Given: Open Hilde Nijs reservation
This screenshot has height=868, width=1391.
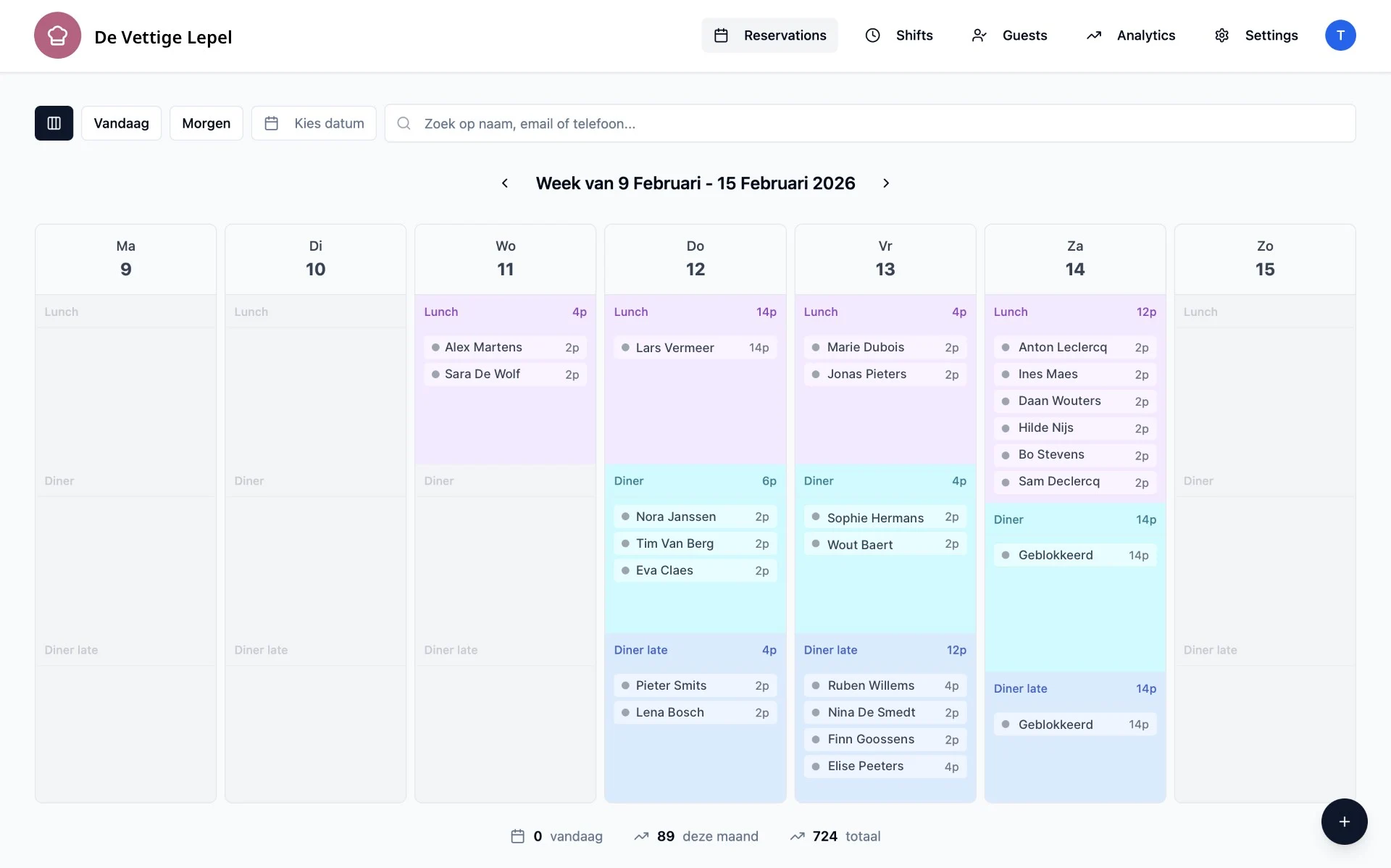Looking at the screenshot, I should point(1075,428).
